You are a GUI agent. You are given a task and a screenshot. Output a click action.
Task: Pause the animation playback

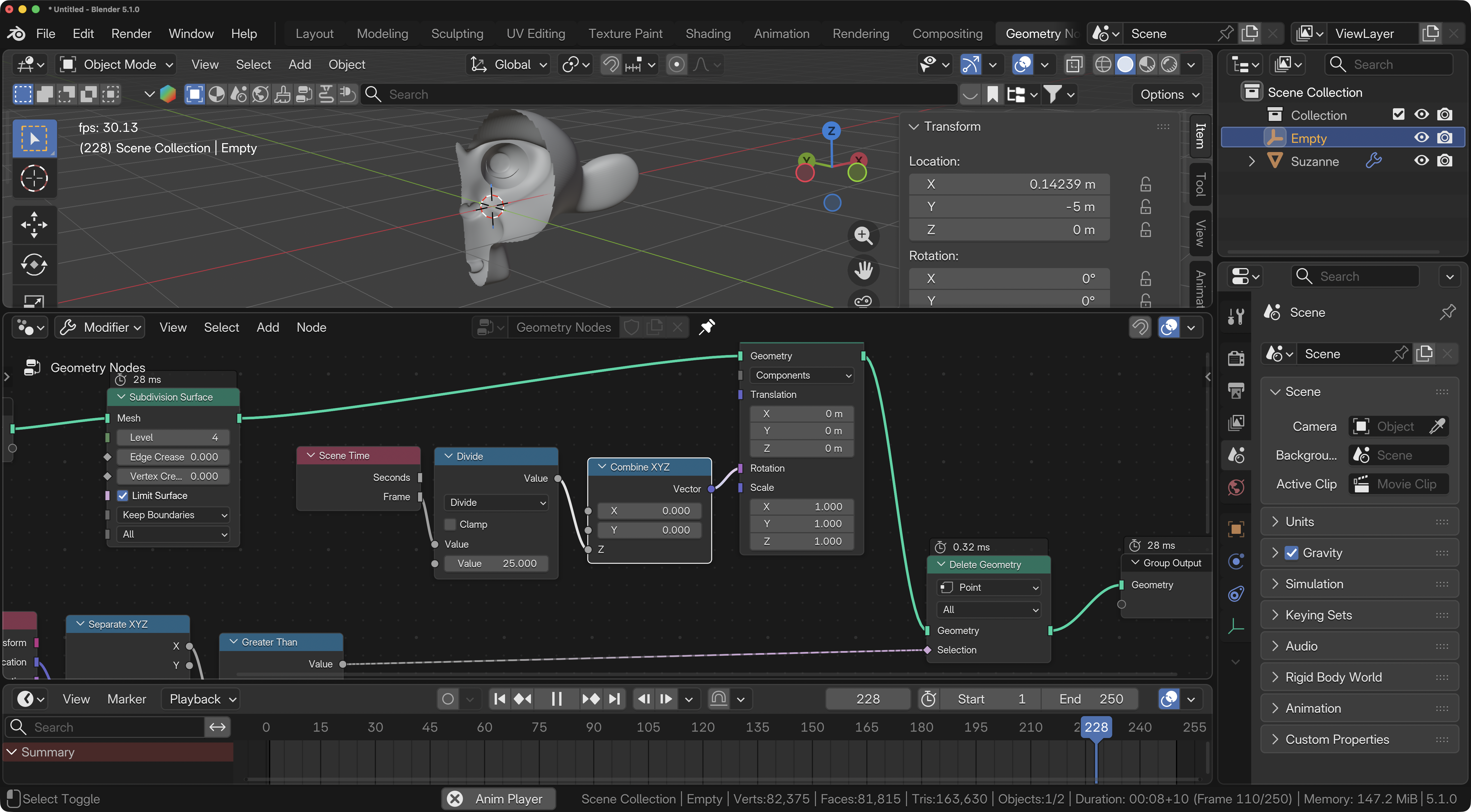(x=557, y=699)
